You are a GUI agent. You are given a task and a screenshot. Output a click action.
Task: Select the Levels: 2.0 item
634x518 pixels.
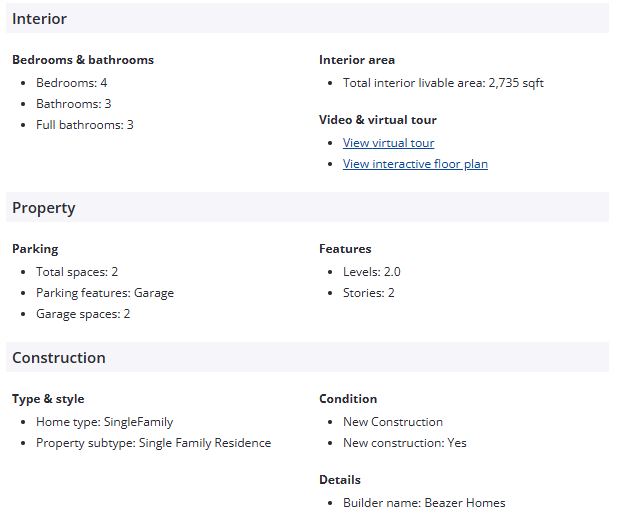(x=371, y=272)
